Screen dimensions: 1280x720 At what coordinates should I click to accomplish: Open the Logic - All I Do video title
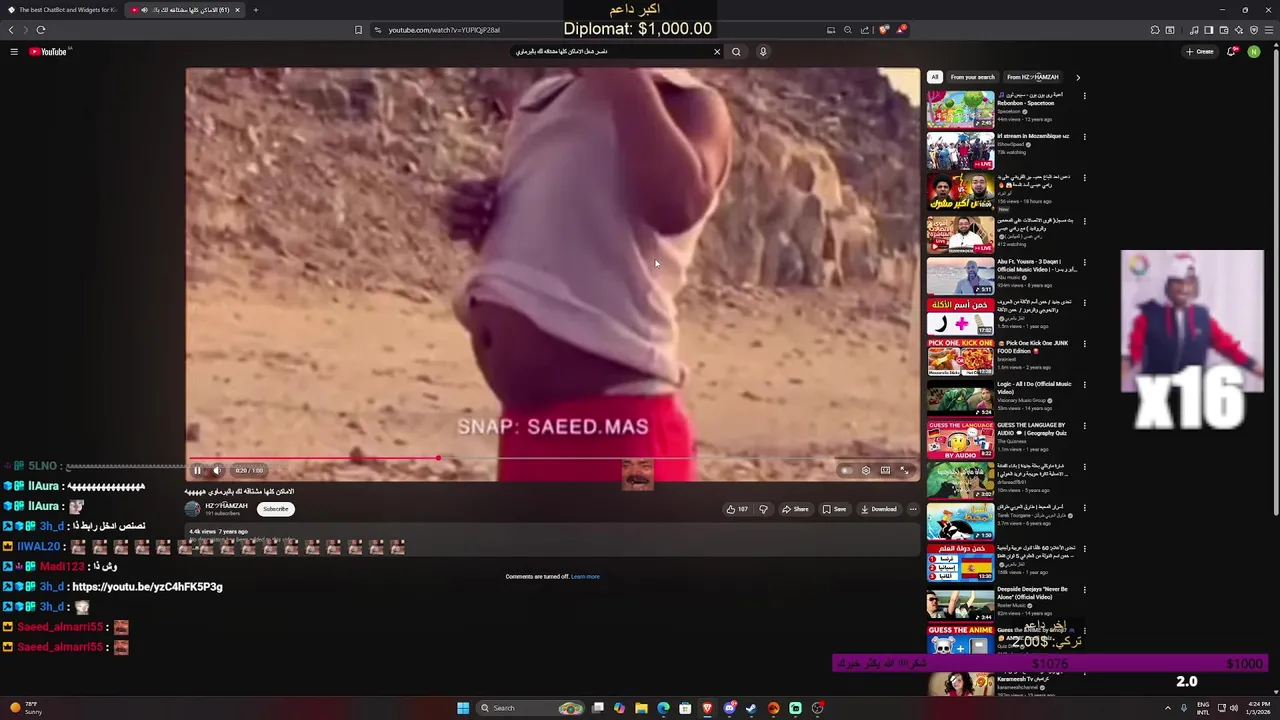pyautogui.click(x=1034, y=387)
